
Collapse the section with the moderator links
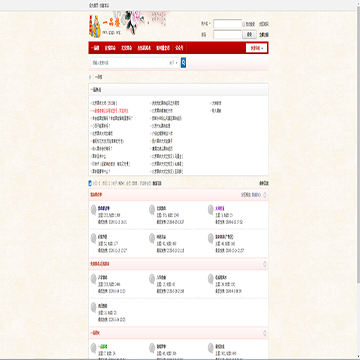(265, 195)
